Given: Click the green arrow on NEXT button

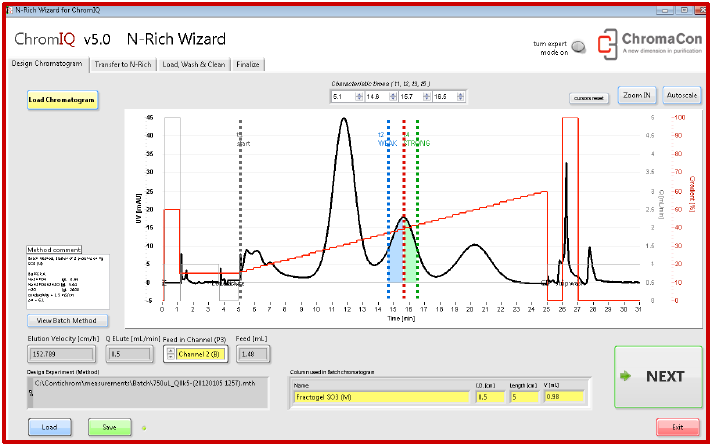Looking at the screenshot, I should 627,376.
